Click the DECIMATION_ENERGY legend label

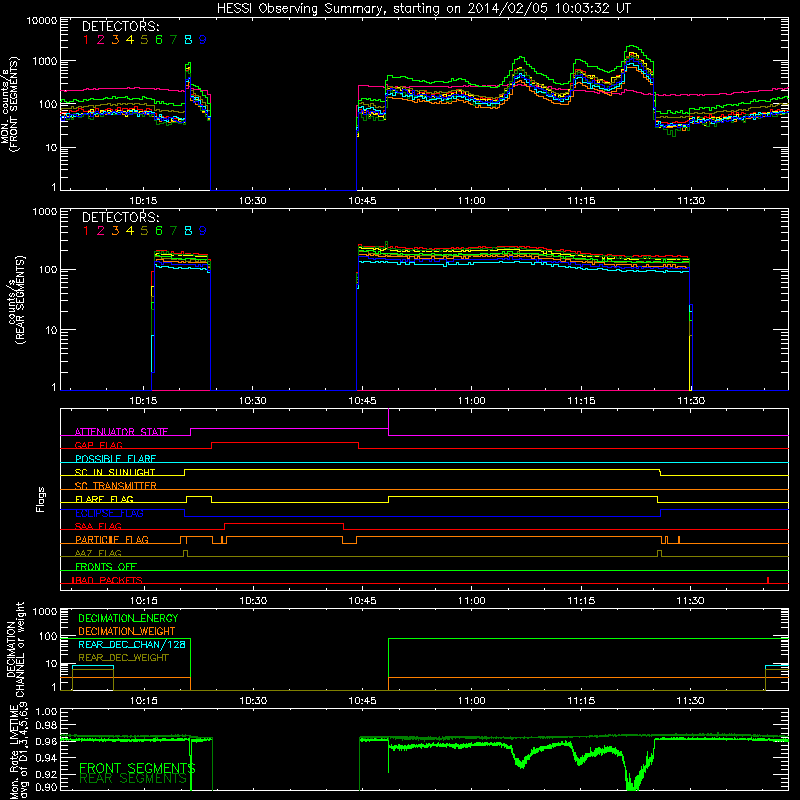128,618
